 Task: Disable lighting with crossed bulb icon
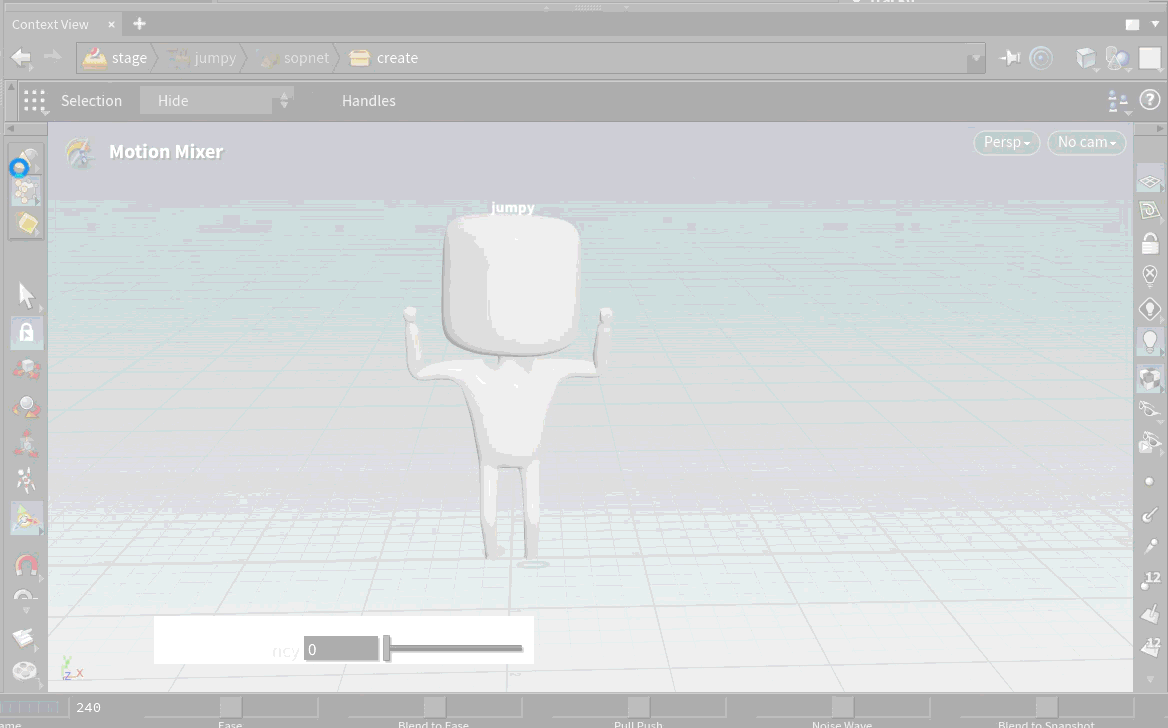pyautogui.click(x=1150, y=275)
